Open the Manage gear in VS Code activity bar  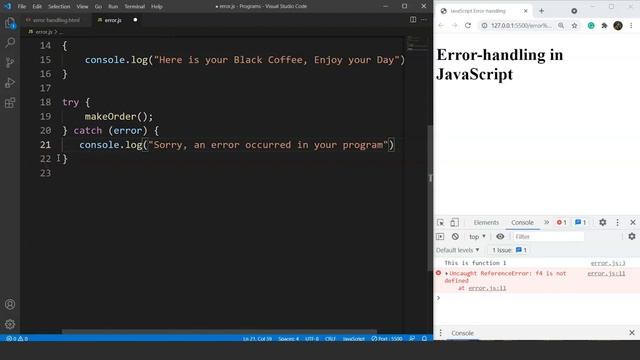point(10,324)
